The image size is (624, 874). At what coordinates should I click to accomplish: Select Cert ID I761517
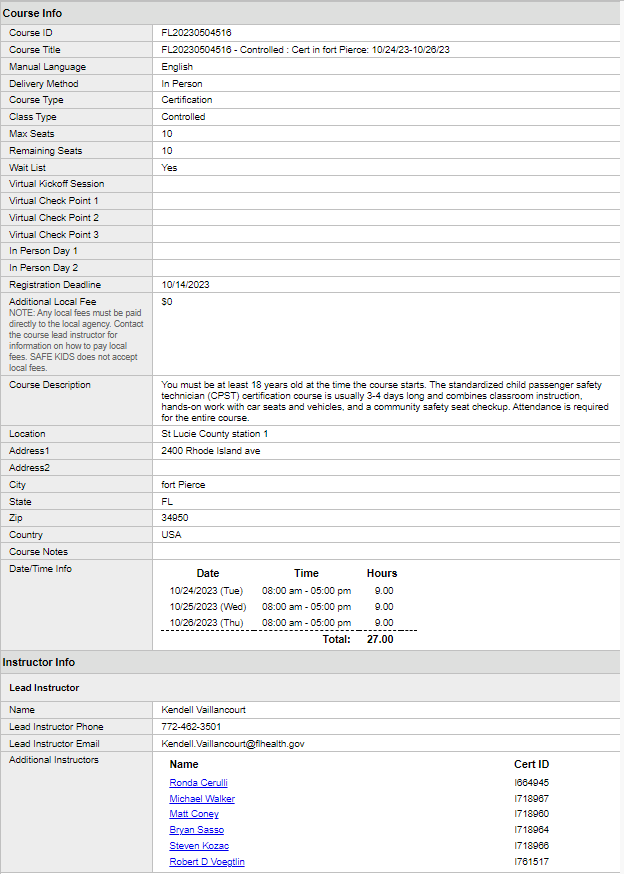coord(531,862)
